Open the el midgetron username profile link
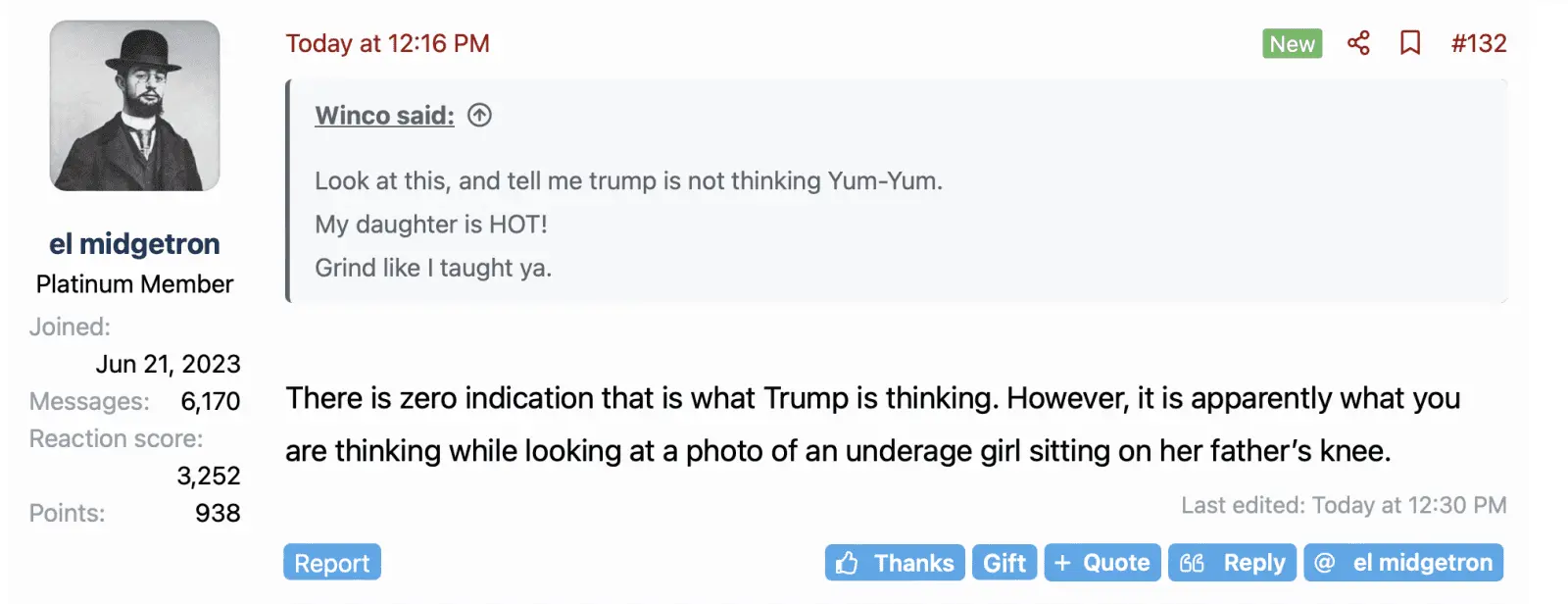Image resolution: width=1568 pixels, height=604 pixels. pyautogui.click(x=134, y=244)
